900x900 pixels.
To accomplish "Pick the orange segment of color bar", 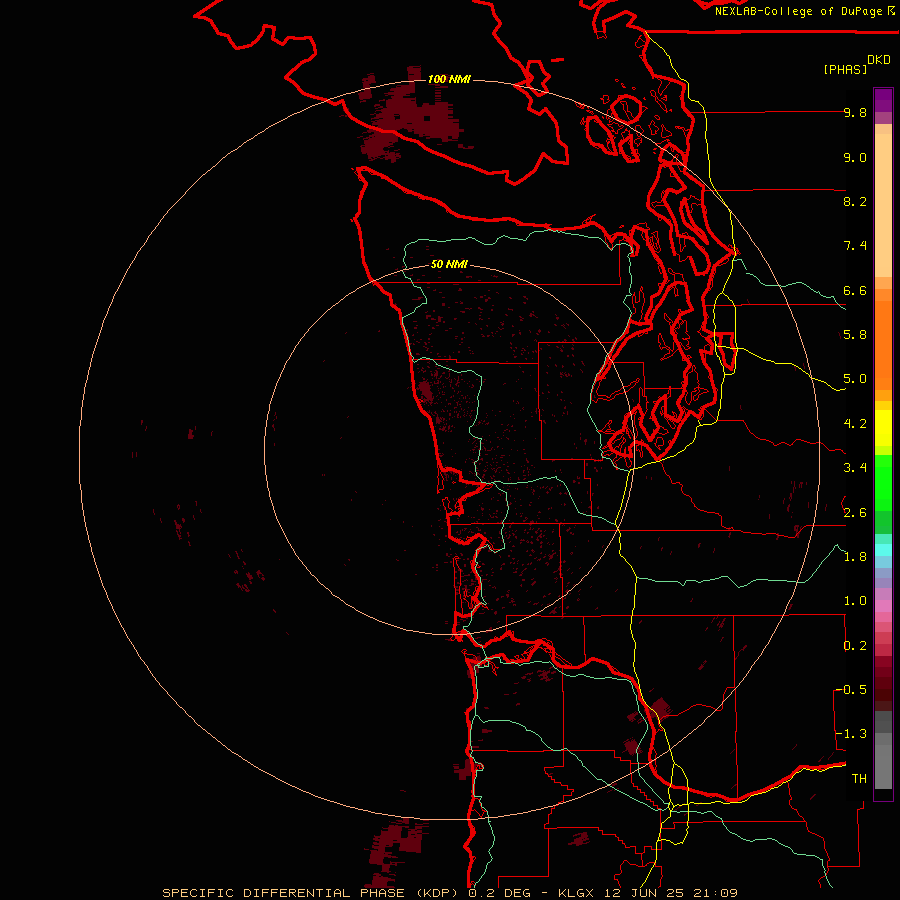I will coord(883,344).
